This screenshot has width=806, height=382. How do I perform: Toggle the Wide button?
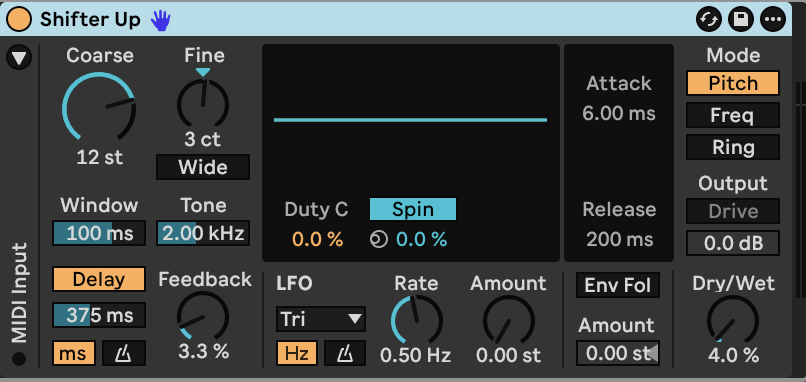pos(203,167)
